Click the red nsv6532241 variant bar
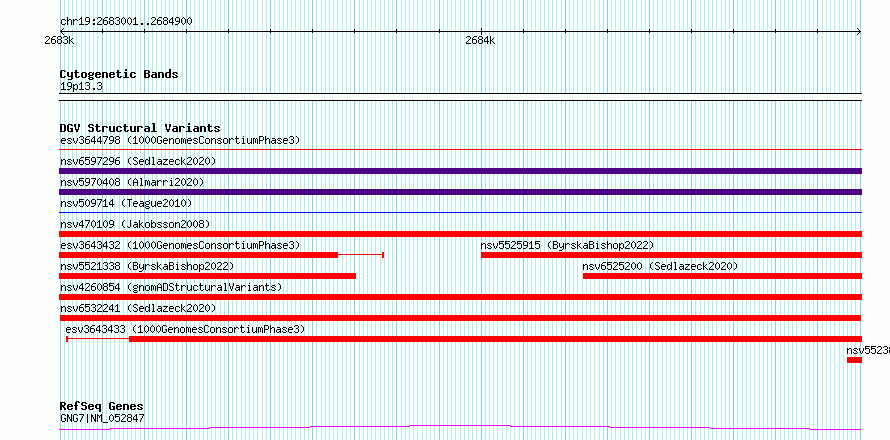This screenshot has height=440, width=890. pyautogui.click(x=460, y=318)
